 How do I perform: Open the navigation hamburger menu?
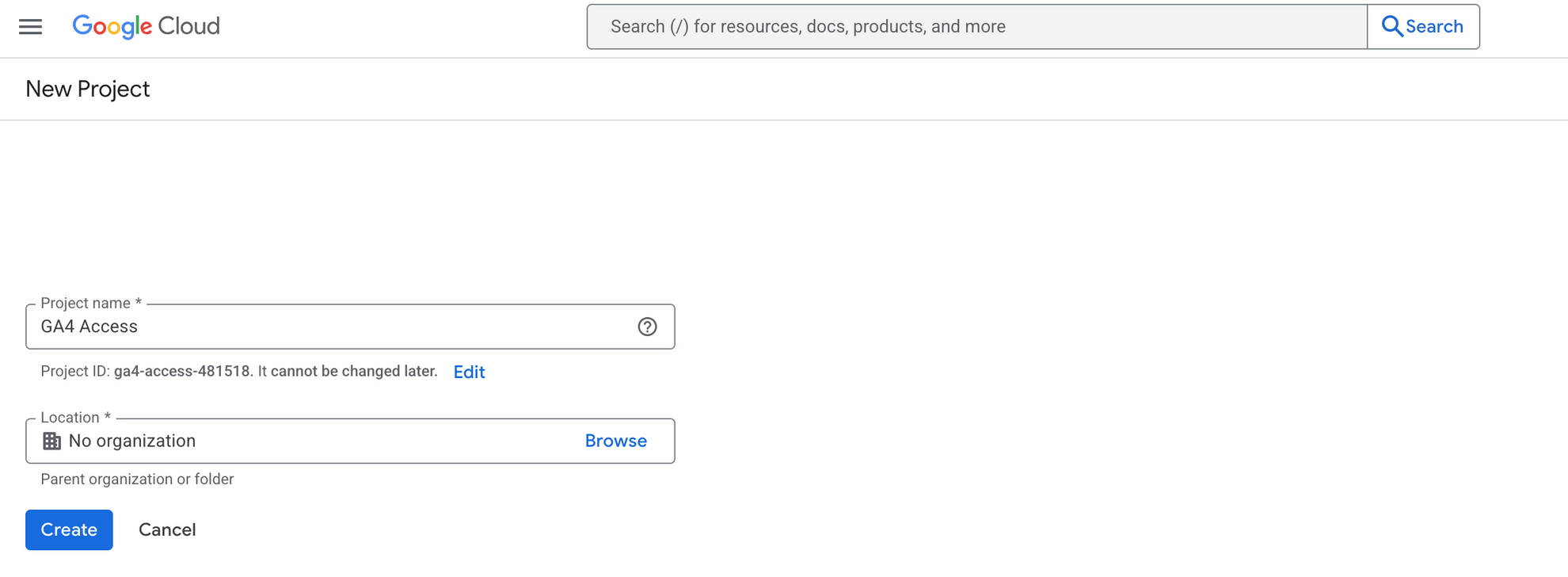coord(30,25)
